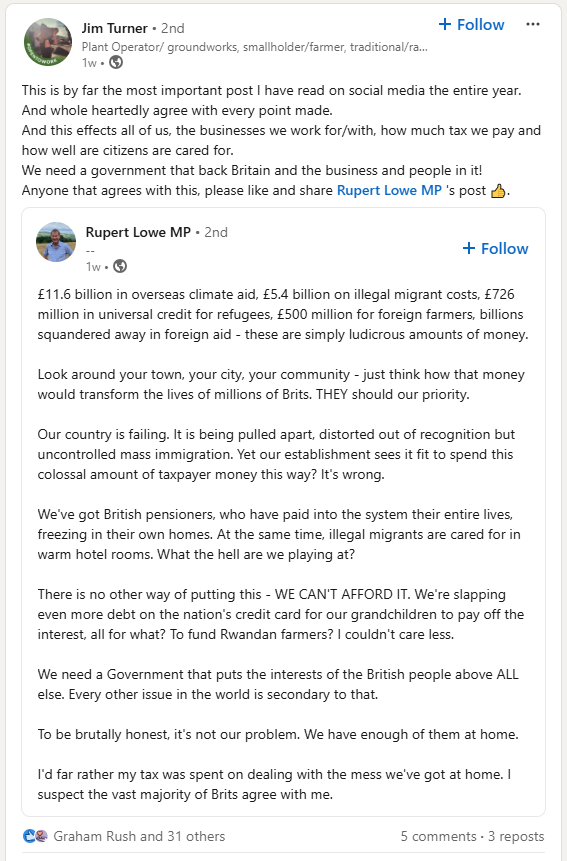Click Jim Turner's Plant Operator headline

[255, 47]
